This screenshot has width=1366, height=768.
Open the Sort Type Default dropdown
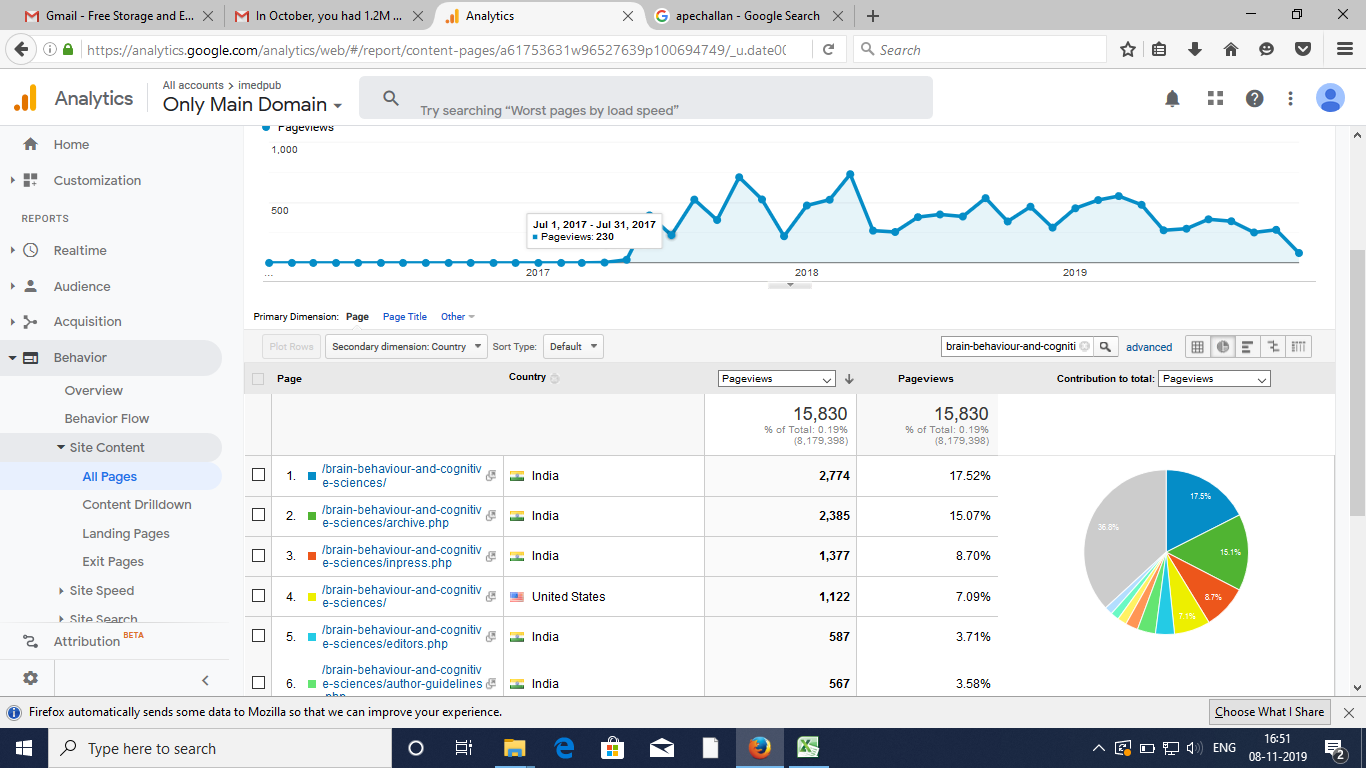(573, 347)
